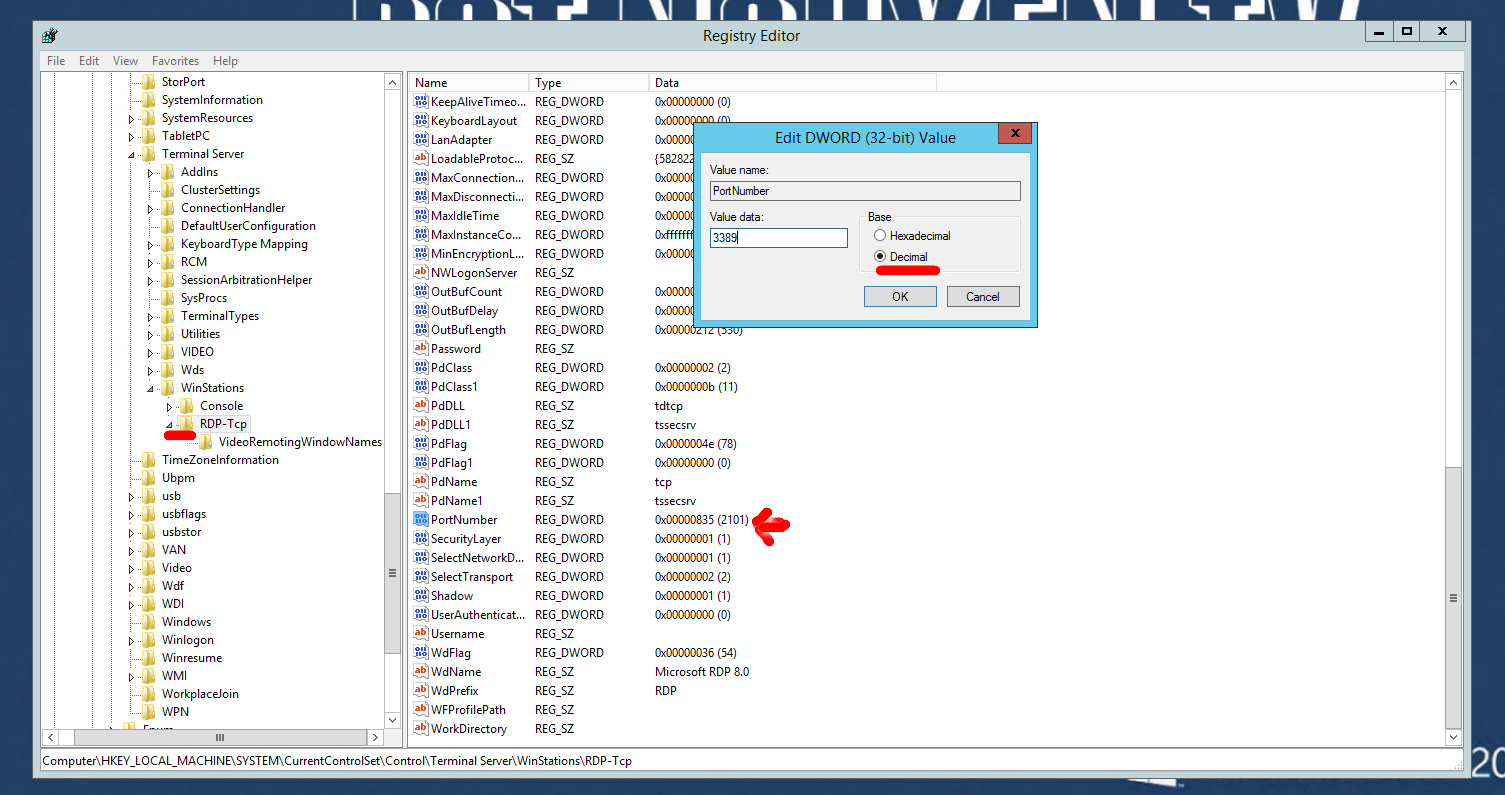Image resolution: width=1505 pixels, height=795 pixels.
Task: Click the Password string value icon
Action: pyautogui.click(x=421, y=349)
